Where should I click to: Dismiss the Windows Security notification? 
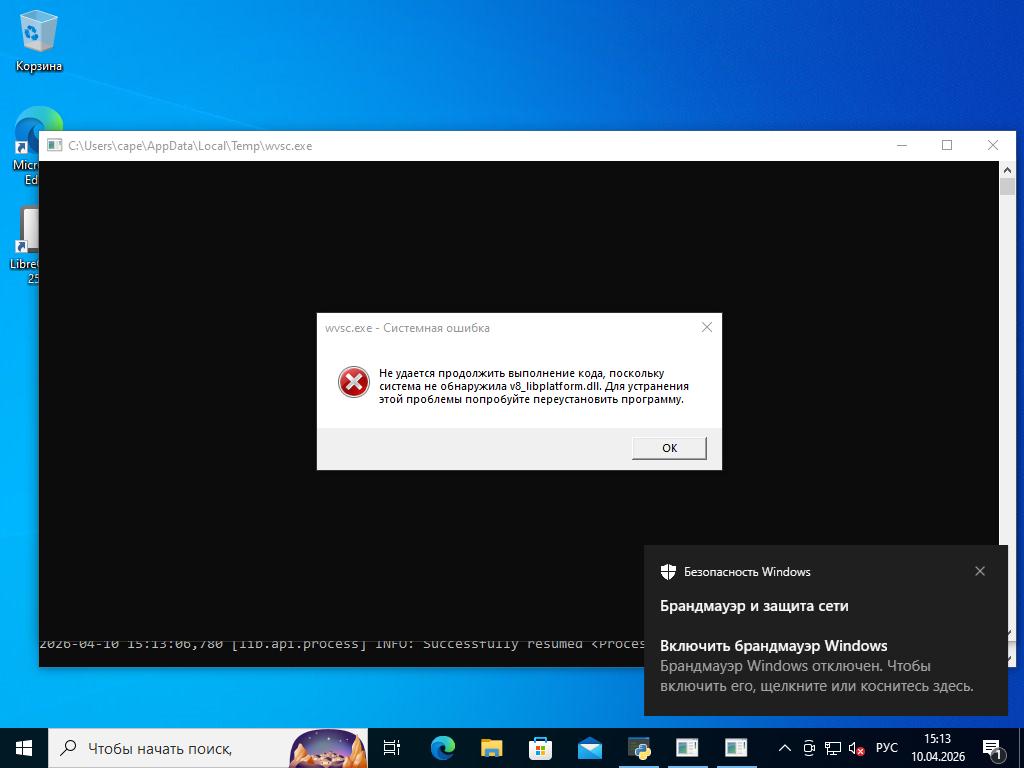click(979, 571)
